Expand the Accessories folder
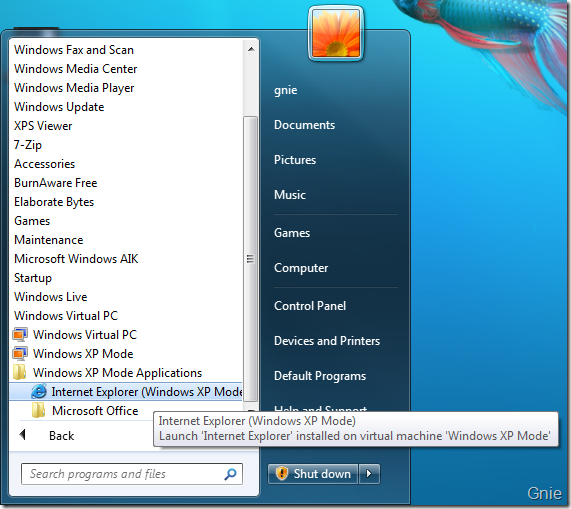 (x=44, y=164)
